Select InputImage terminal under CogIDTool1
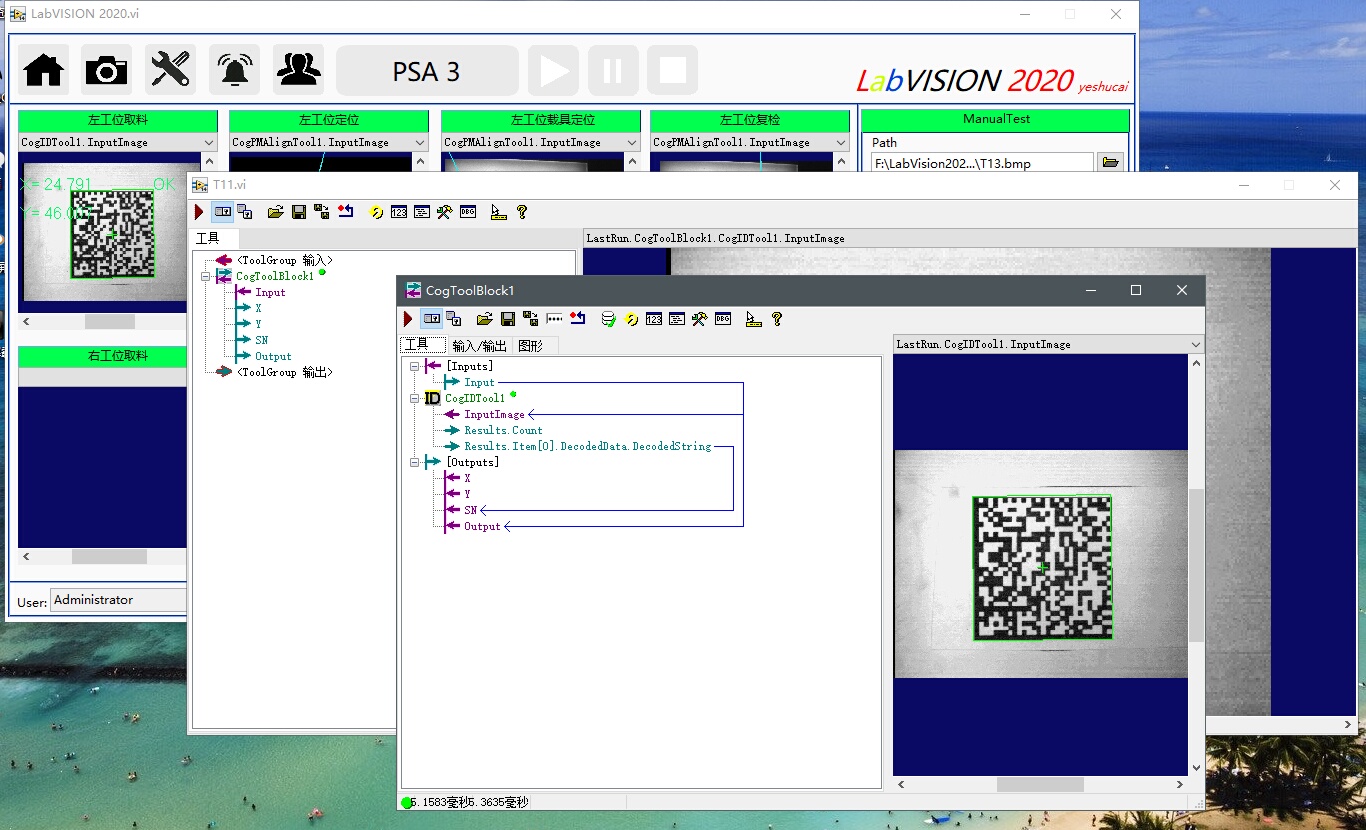Image resolution: width=1366 pixels, height=830 pixels. [x=494, y=414]
